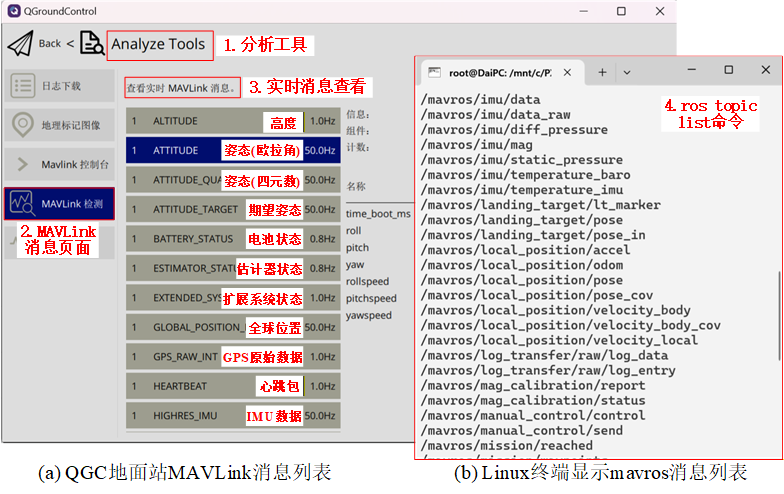The width and height of the screenshot is (784, 494).
Task: Select the HEARTBEAT message row
Action: tap(233, 386)
